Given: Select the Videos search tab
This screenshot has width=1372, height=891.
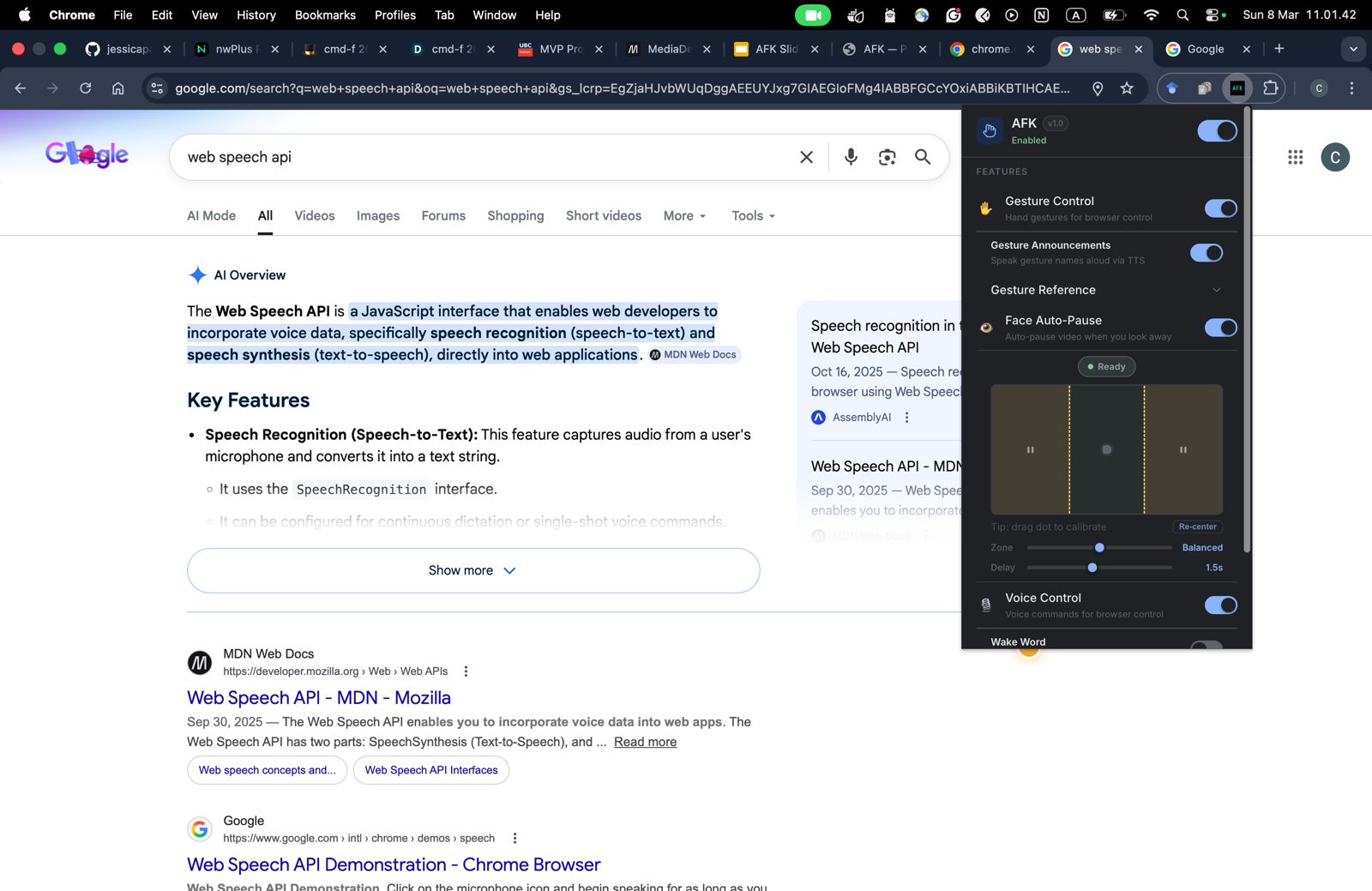Looking at the screenshot, I should tap(315, 216).
